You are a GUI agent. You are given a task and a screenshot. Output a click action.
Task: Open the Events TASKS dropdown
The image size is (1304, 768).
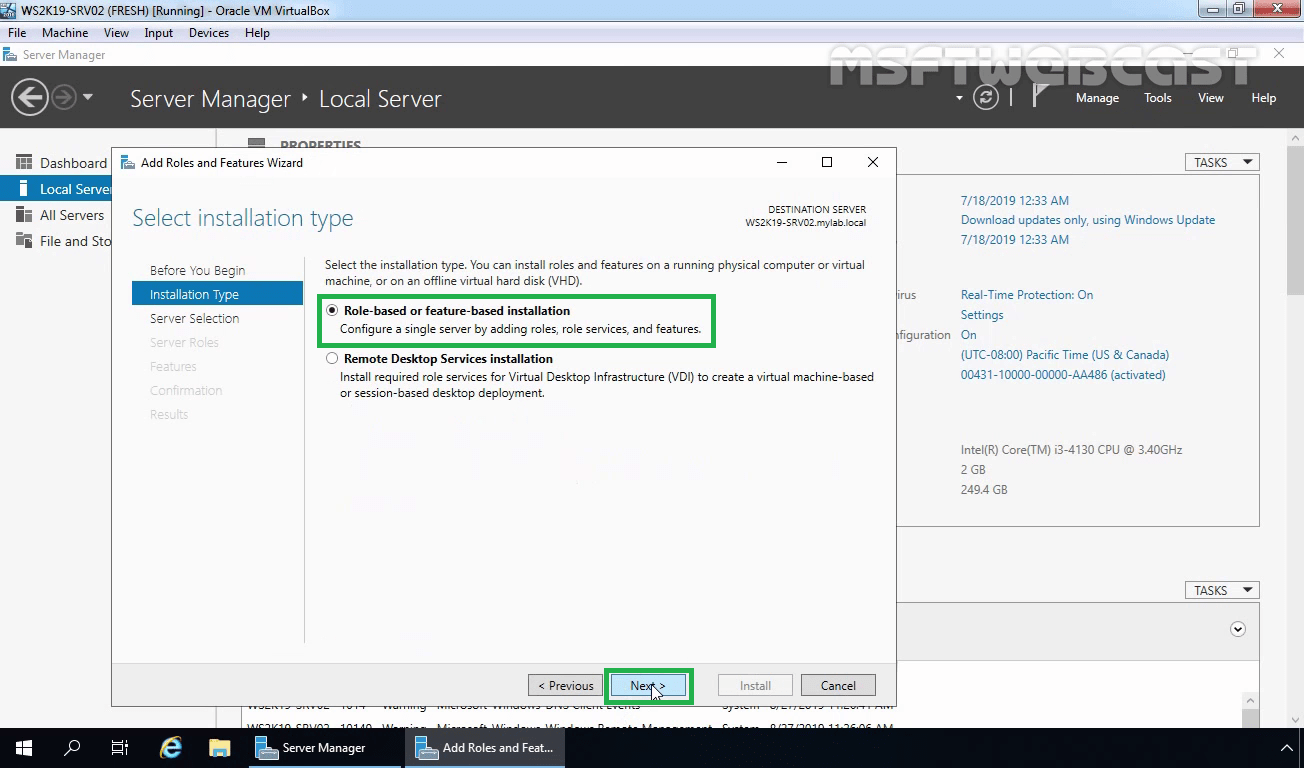(x=1221, y=590)
